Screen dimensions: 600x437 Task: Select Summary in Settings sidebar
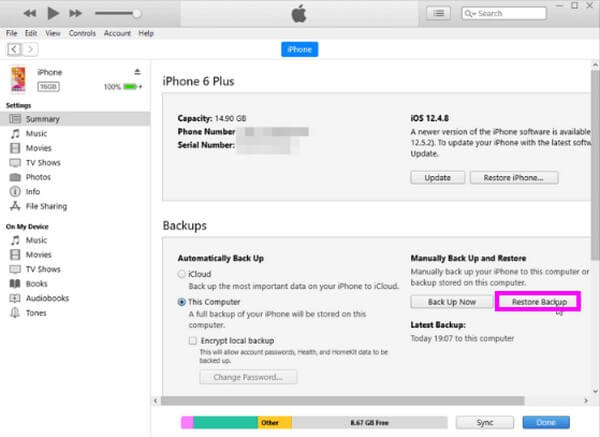75,119
